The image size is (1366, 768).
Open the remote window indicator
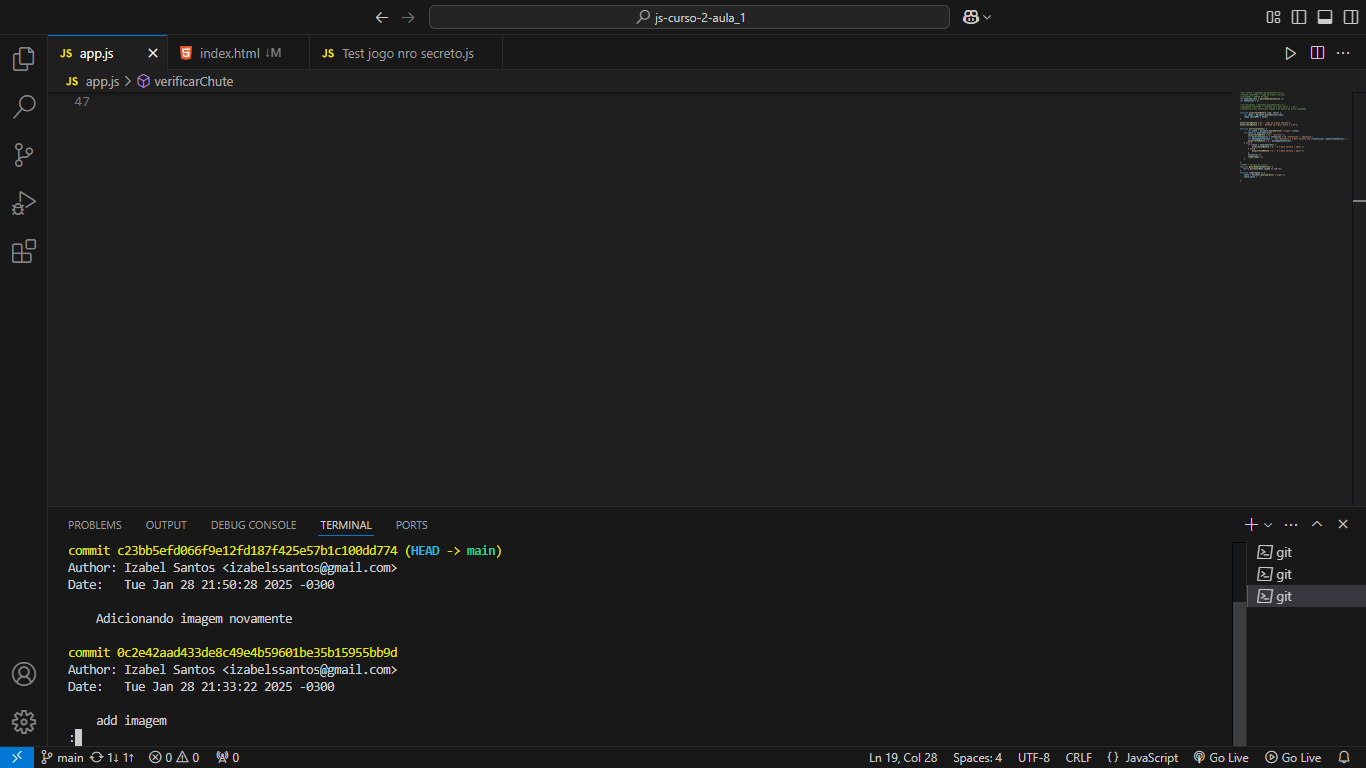point(17,757)
